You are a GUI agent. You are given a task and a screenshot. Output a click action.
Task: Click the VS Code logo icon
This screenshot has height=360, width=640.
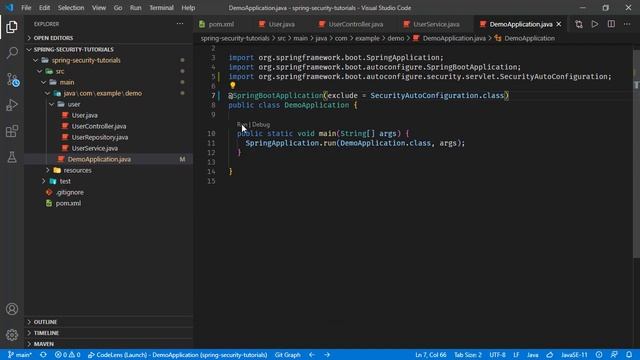9,7
